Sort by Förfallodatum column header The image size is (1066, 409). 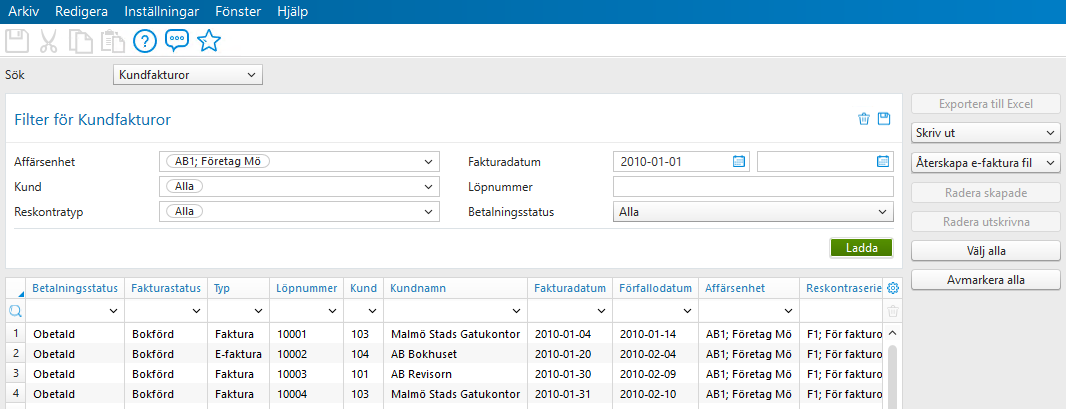(655, 288)
